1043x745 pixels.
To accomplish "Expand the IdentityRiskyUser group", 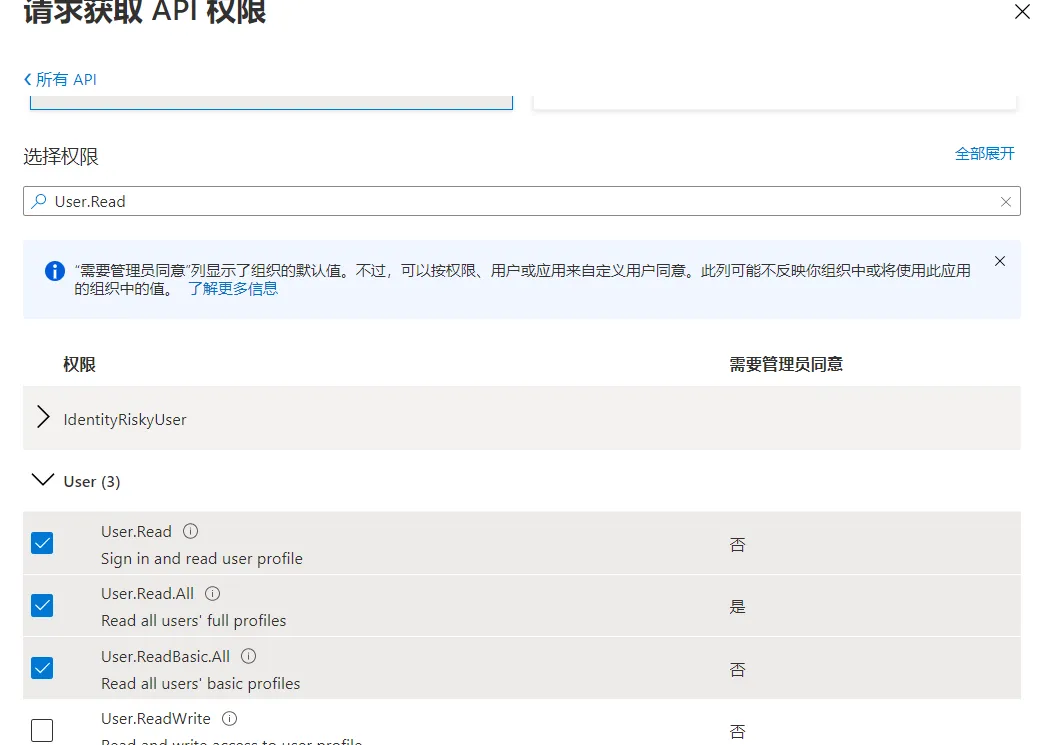I will (43, 416).
